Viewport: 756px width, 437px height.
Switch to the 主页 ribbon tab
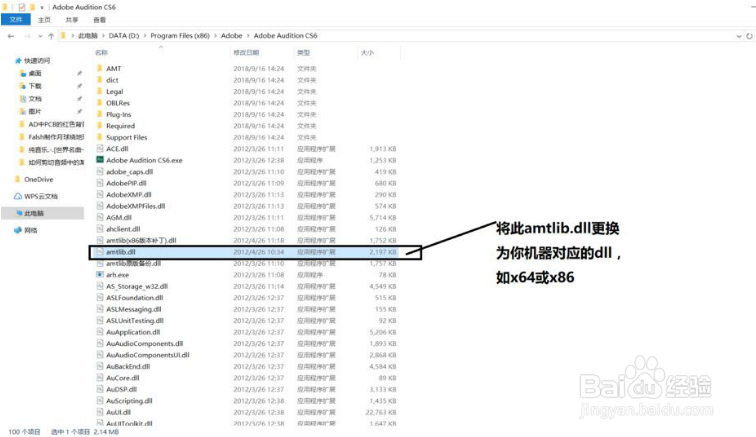click(44, 20)
